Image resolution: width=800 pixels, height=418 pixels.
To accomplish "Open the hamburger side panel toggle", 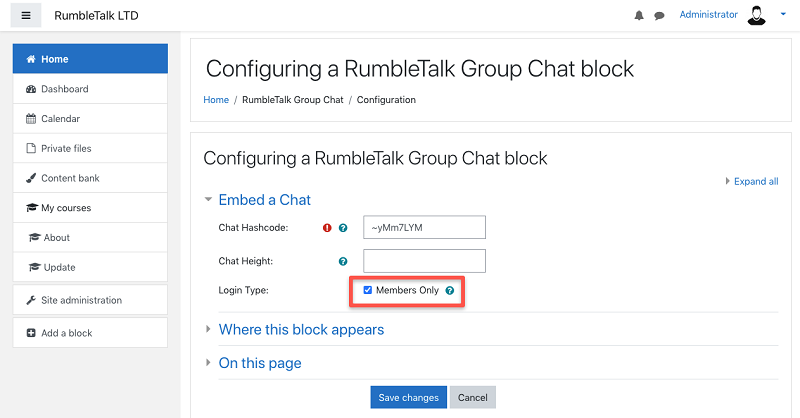I will click(x=26, y=15).
